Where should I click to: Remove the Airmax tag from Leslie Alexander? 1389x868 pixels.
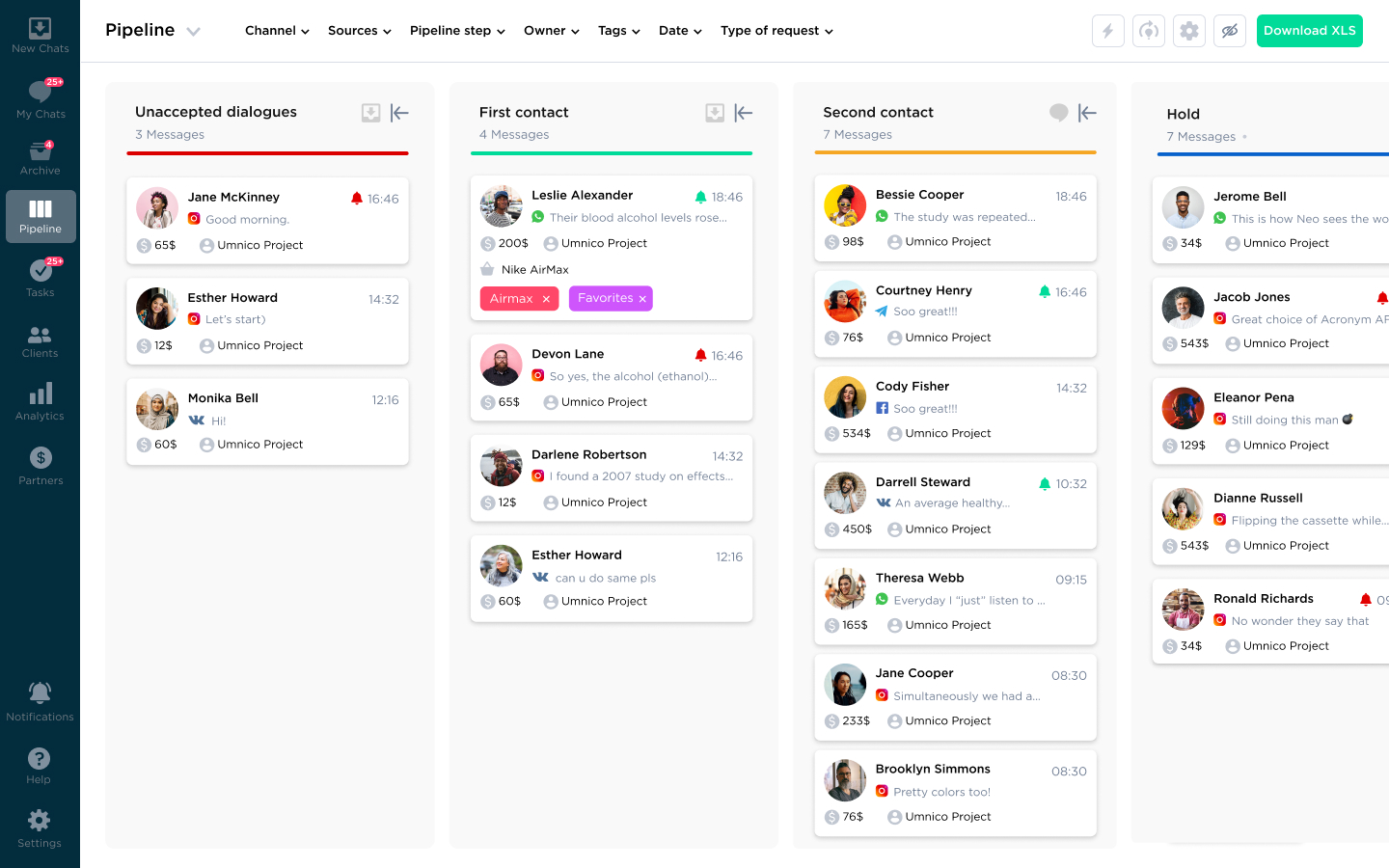coord(546,299)
